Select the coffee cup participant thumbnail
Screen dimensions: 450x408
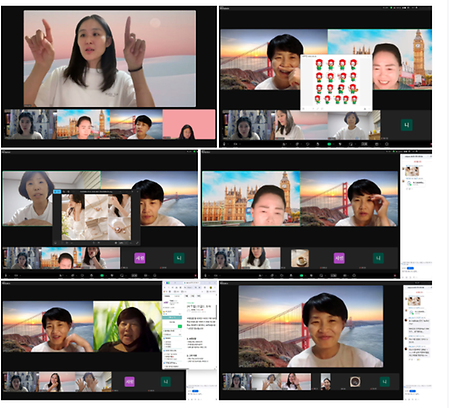(x=300, y=258)
